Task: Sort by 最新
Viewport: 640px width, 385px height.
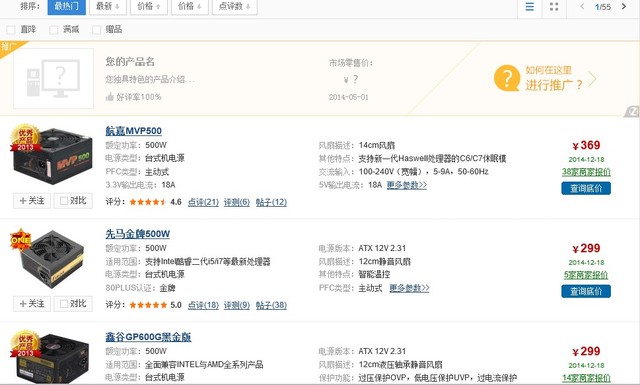Action: pos(108,7)
